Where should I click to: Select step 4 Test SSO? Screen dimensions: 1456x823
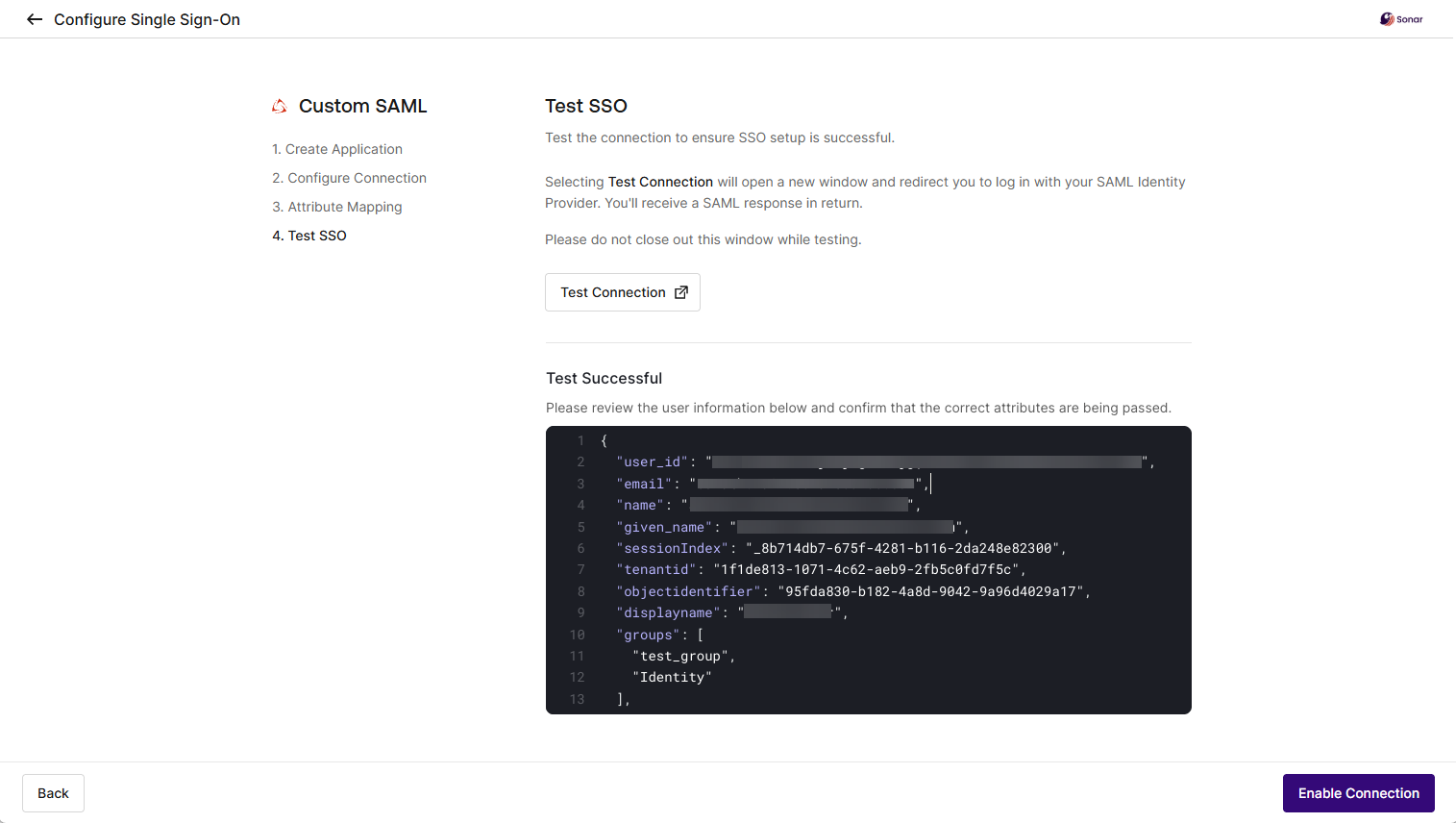coord(309,236)
